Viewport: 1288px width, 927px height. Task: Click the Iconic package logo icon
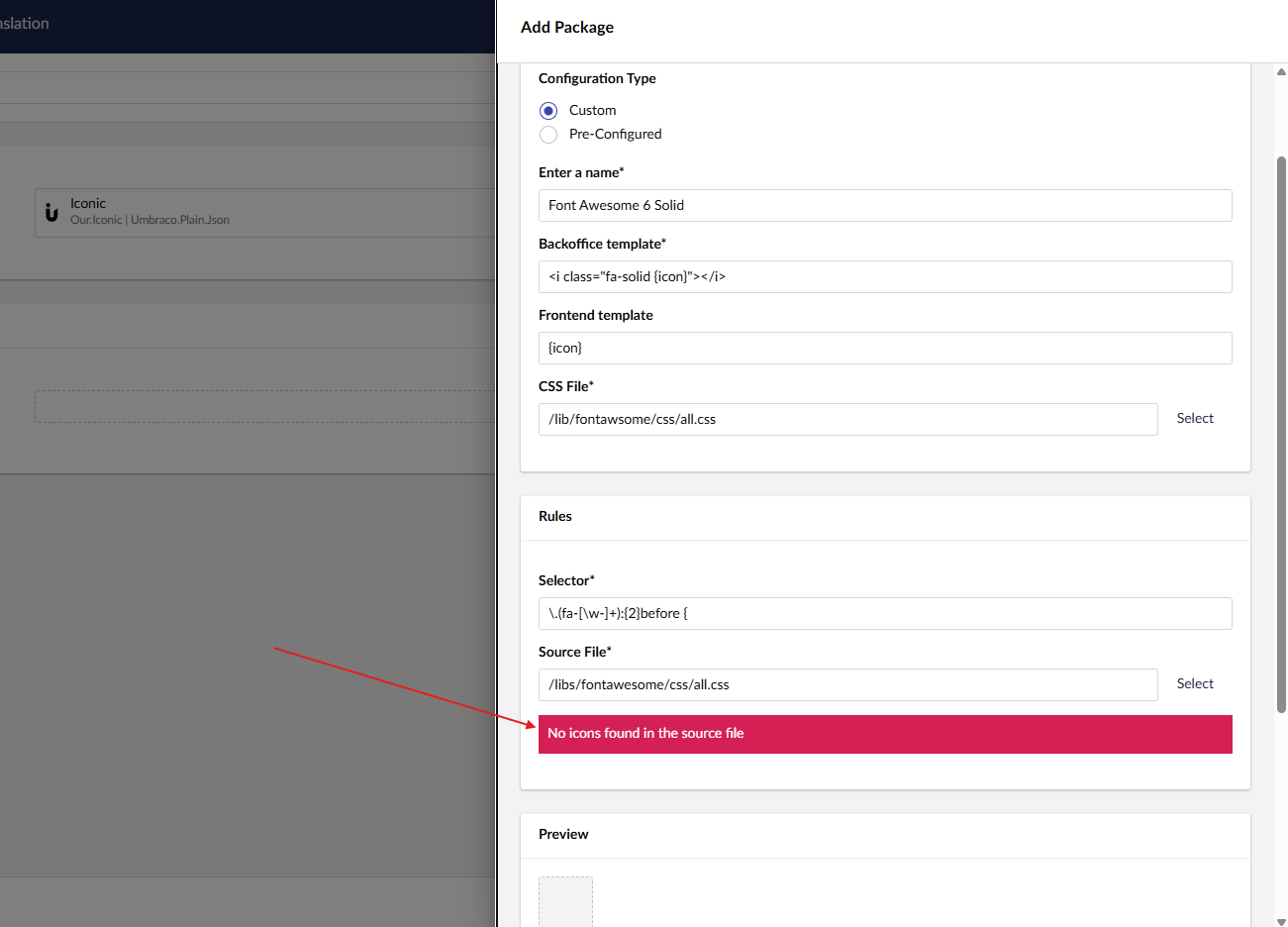pos(51,212)
